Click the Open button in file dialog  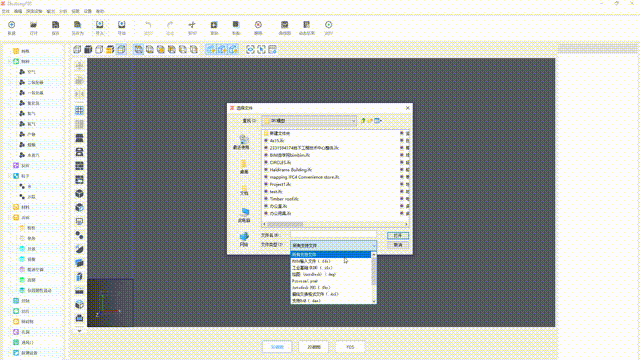click(x=398, y=236)
